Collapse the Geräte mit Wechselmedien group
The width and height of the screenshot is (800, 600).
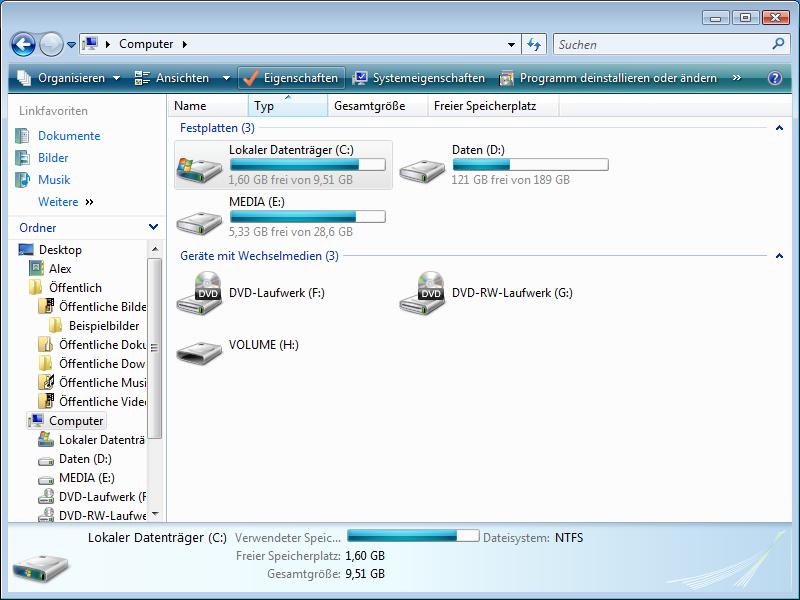[779, 256]
